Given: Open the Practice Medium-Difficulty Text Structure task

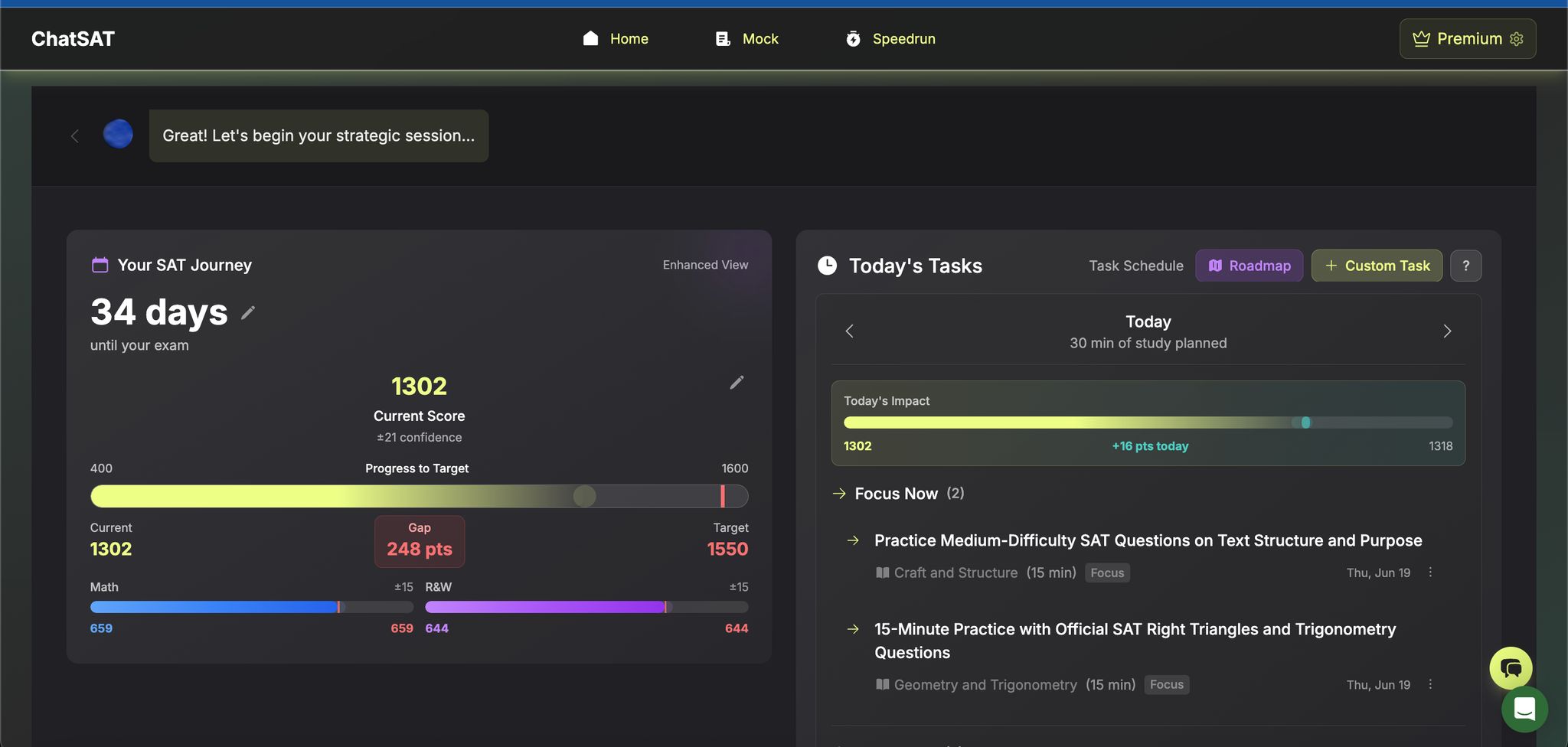Looking at the screenshot, I should 1148,540.
